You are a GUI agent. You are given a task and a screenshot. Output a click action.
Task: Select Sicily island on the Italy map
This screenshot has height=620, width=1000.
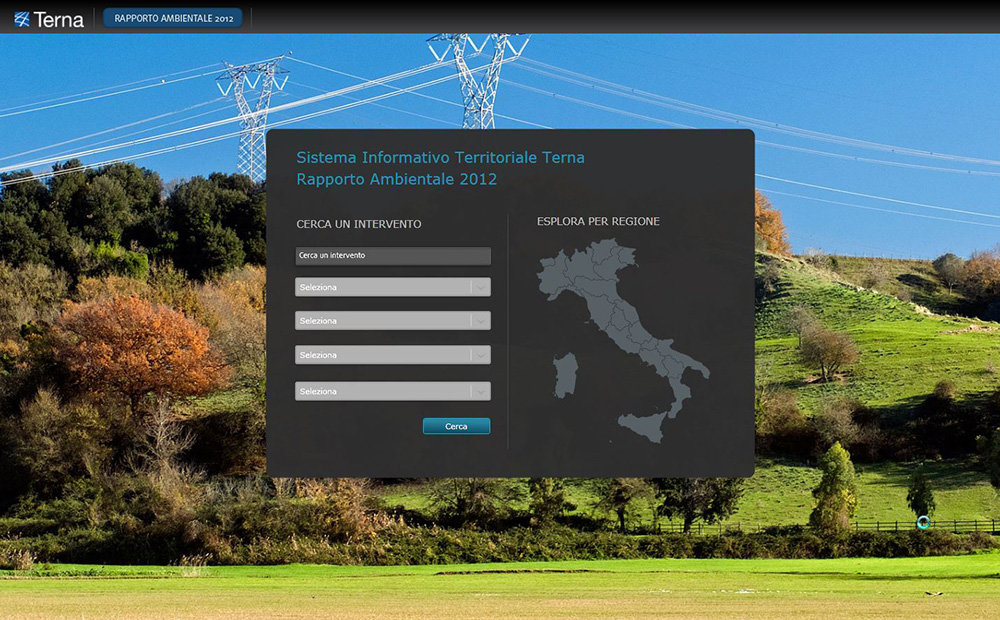(x=643, y=425)
